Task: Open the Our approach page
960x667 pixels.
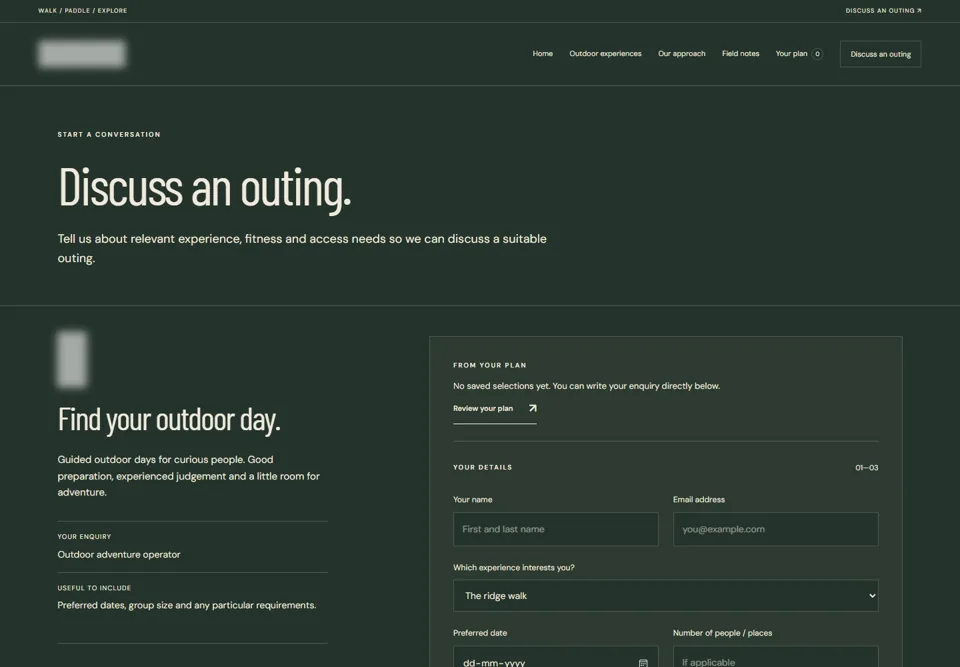Action: pyautogui.click(x=681, y=54)
